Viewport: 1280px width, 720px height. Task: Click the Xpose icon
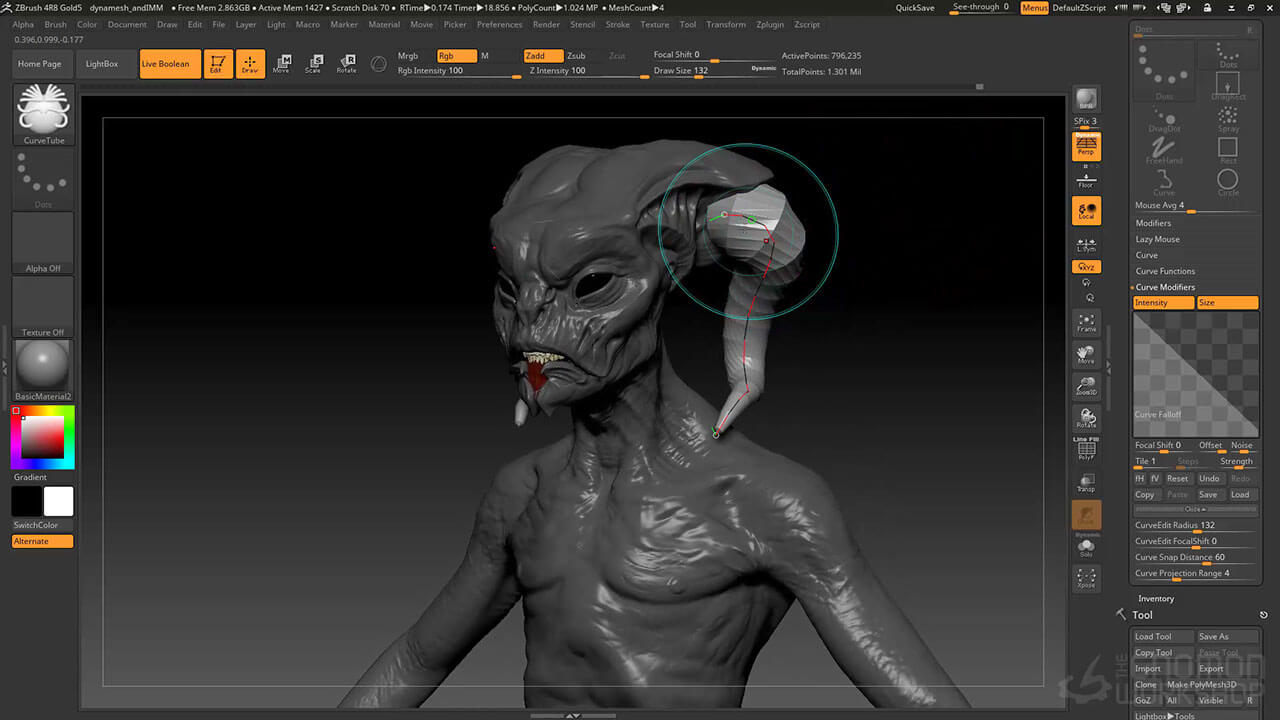1086,578
